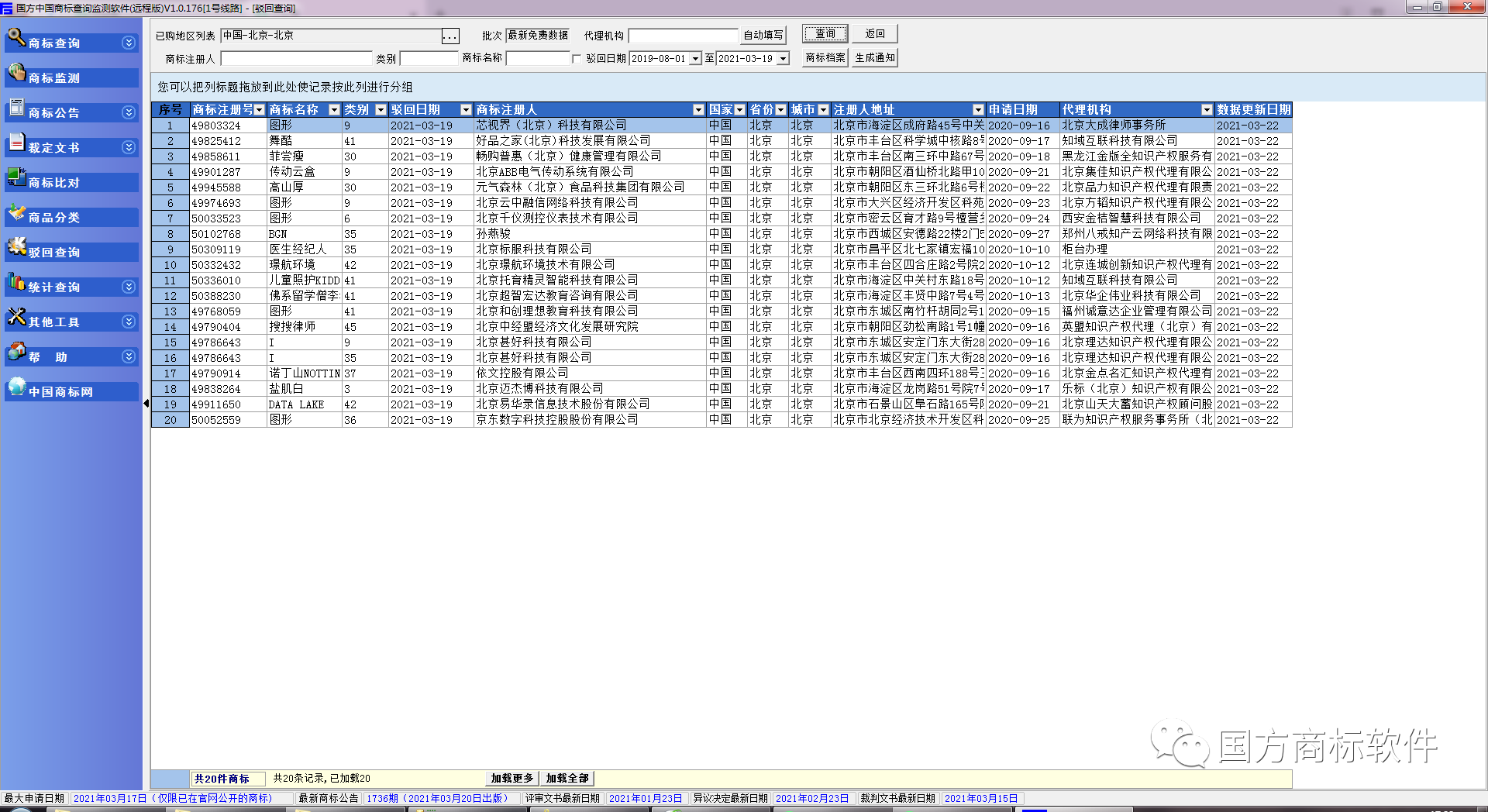The image size is (1488, 812).
Task: Open 中国商标网 globe icon
Action: pos(16,387)
